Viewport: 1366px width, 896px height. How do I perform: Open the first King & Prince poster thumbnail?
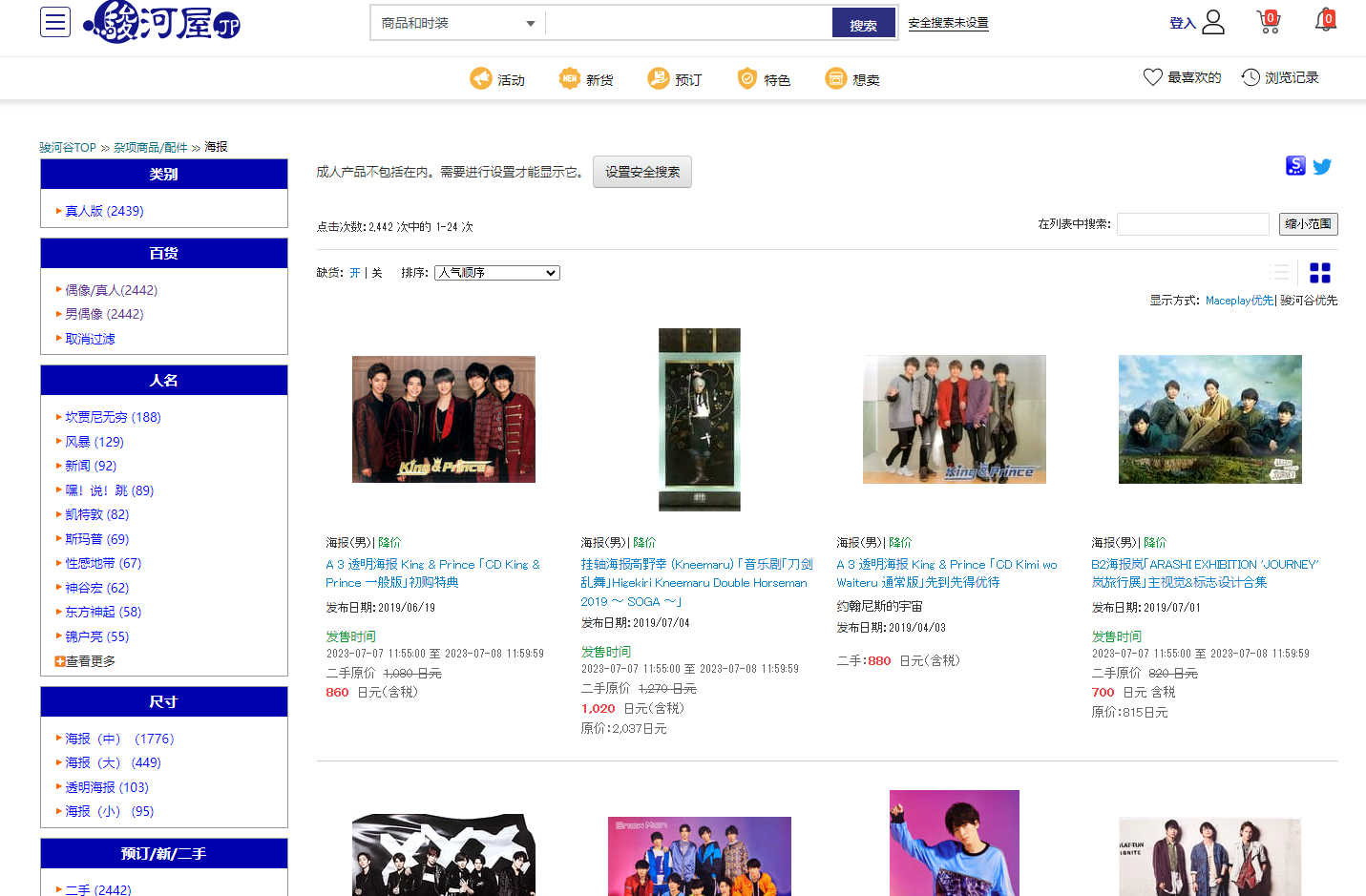click(444, 419)
